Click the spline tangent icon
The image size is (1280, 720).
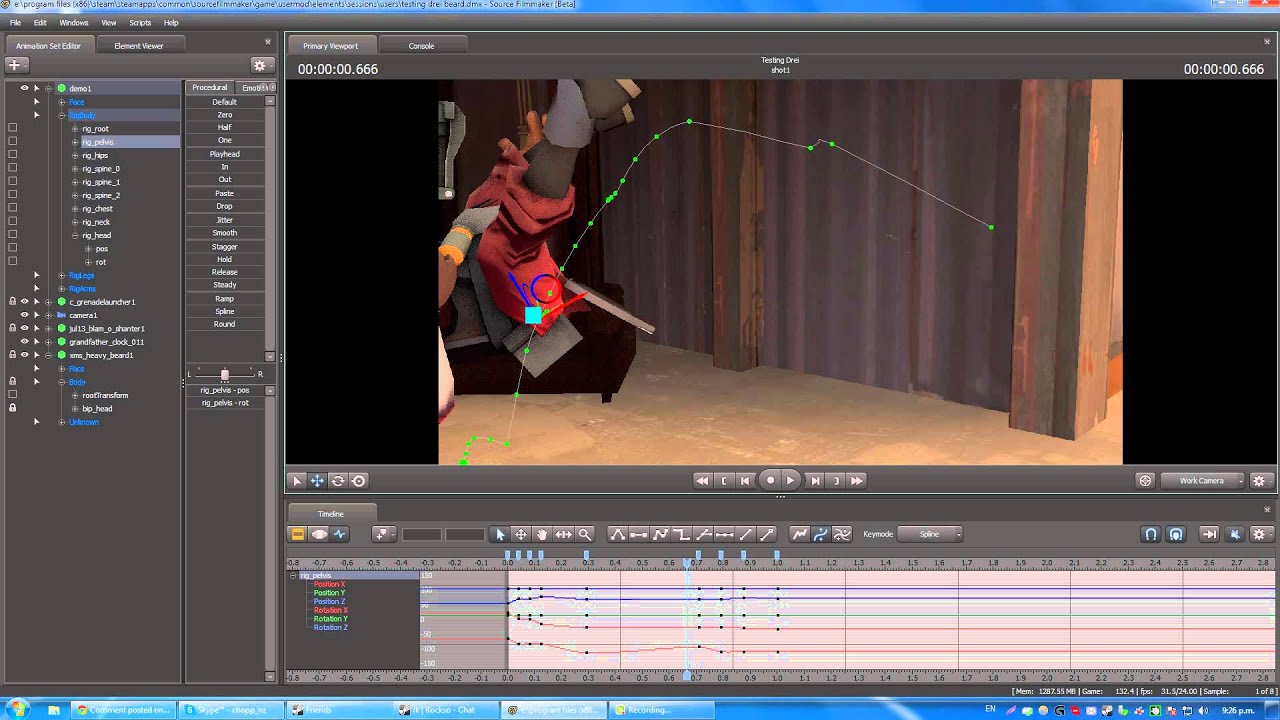click(x=617, y=534)
